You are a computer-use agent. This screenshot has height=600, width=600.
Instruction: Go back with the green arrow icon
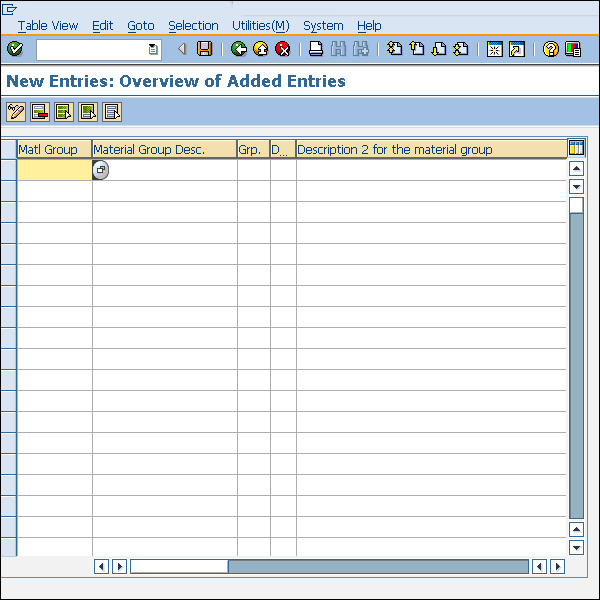(x=239, y=49)
